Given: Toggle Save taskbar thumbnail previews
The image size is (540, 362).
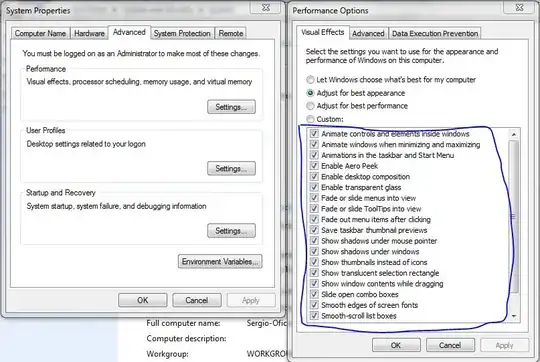Looking at the screenshot, I should click(x=314, y=230).
